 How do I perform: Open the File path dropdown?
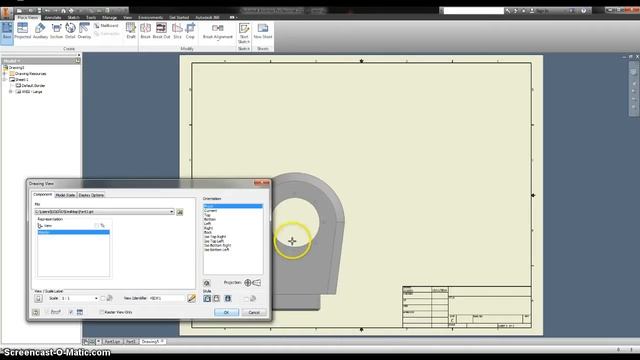(x=171, y=212)
